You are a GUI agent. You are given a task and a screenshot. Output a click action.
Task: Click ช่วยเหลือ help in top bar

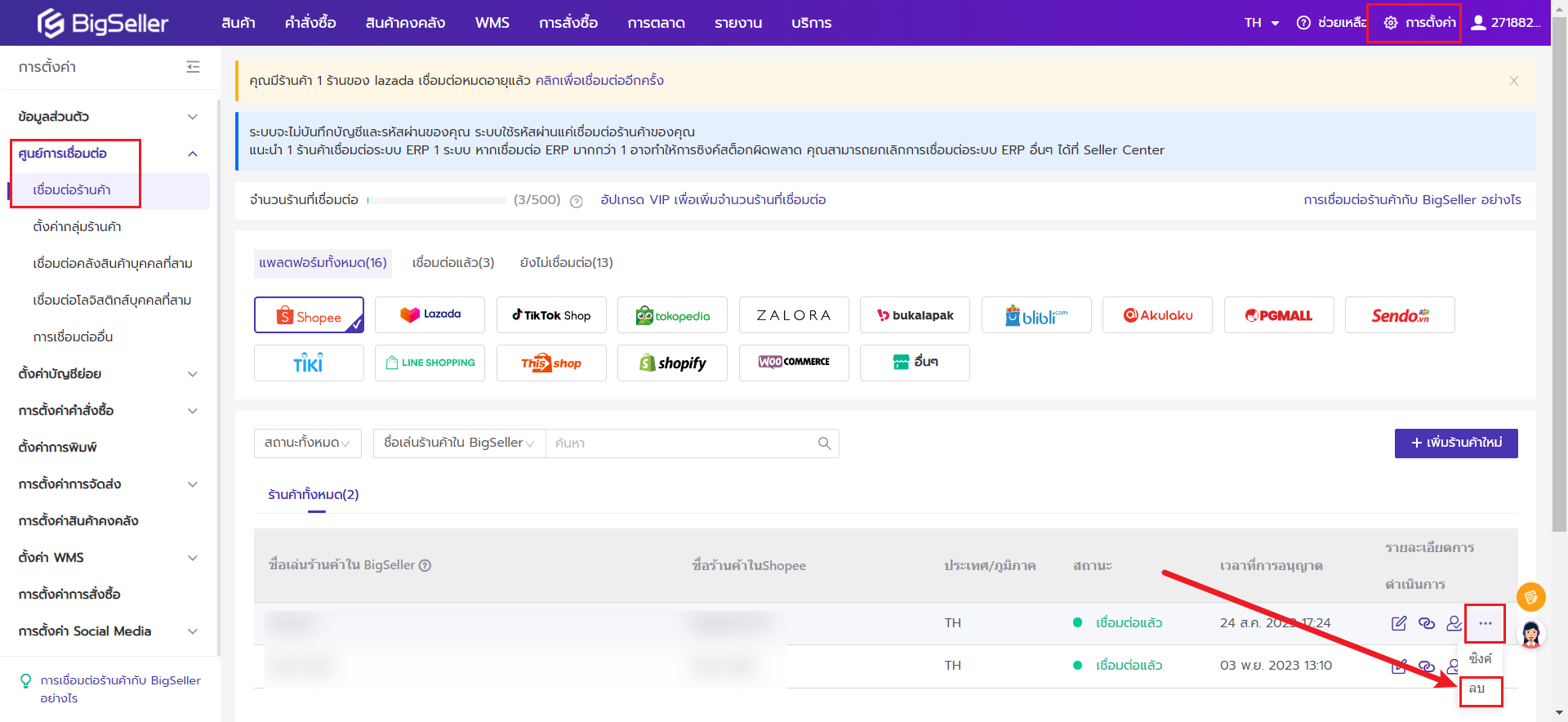click(x=1331, y=23)
